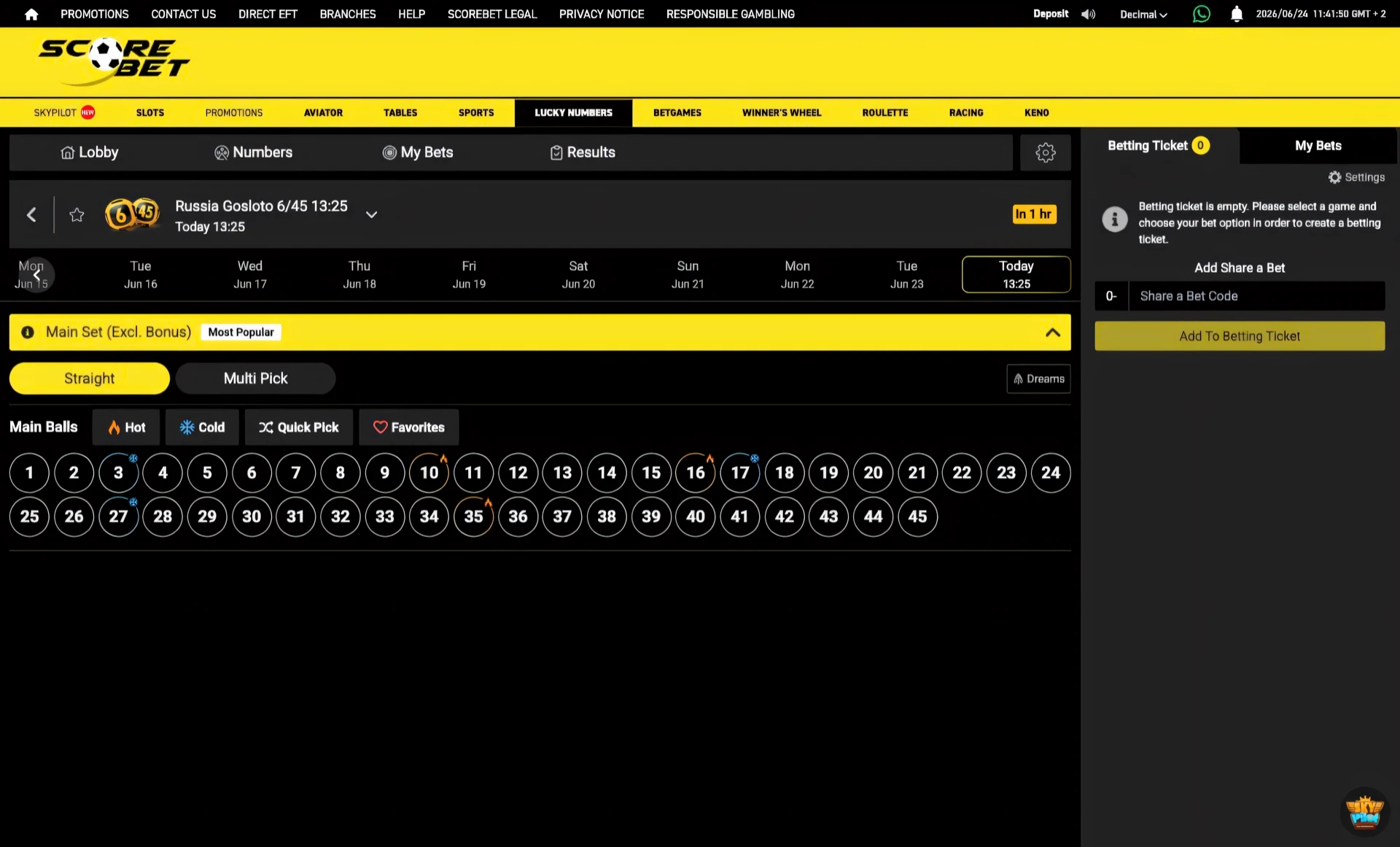Select ball number 45

917,517
